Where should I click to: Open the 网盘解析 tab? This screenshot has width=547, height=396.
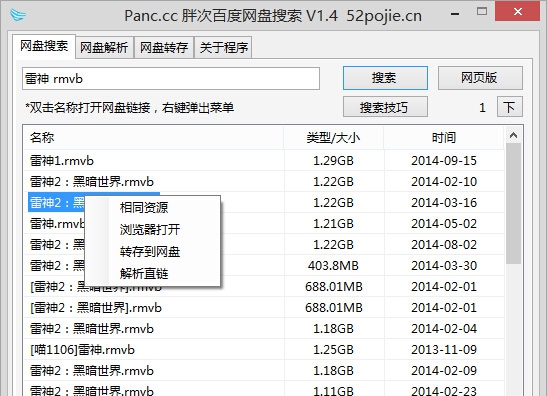(x=104, y=47)
